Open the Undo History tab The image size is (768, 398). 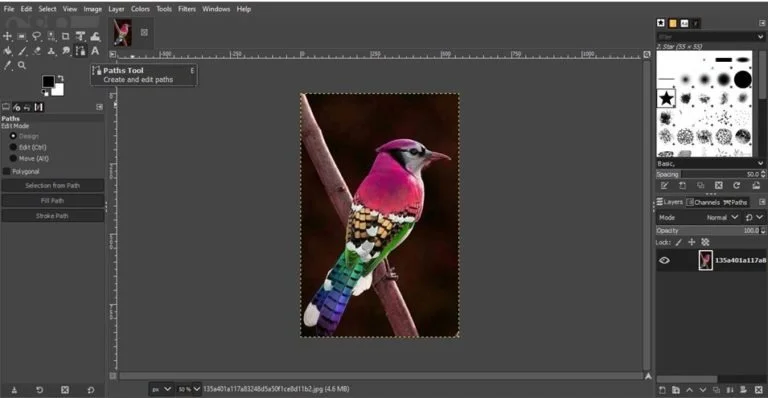27,107
